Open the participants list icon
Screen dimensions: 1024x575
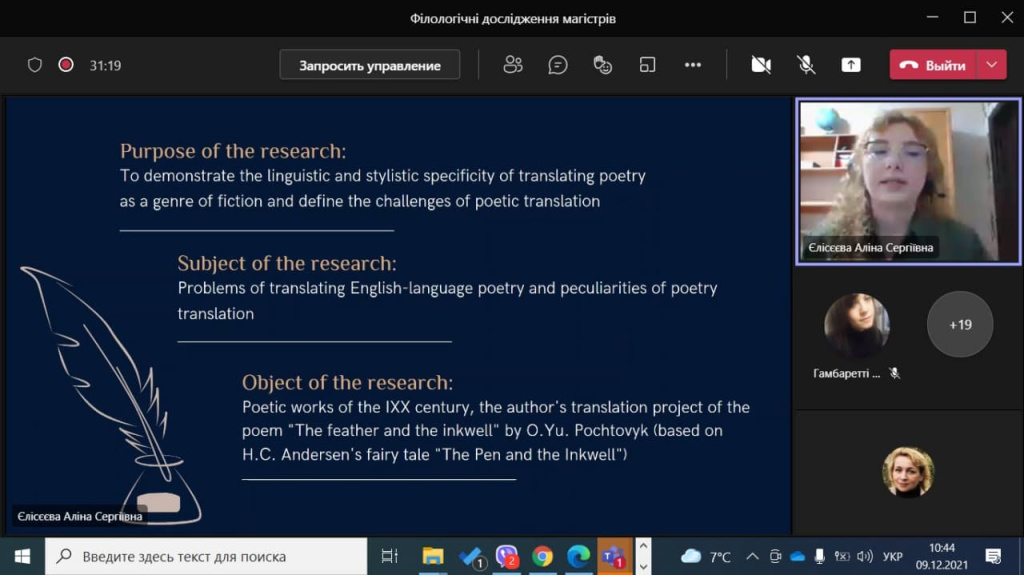(x=513, y=65)
